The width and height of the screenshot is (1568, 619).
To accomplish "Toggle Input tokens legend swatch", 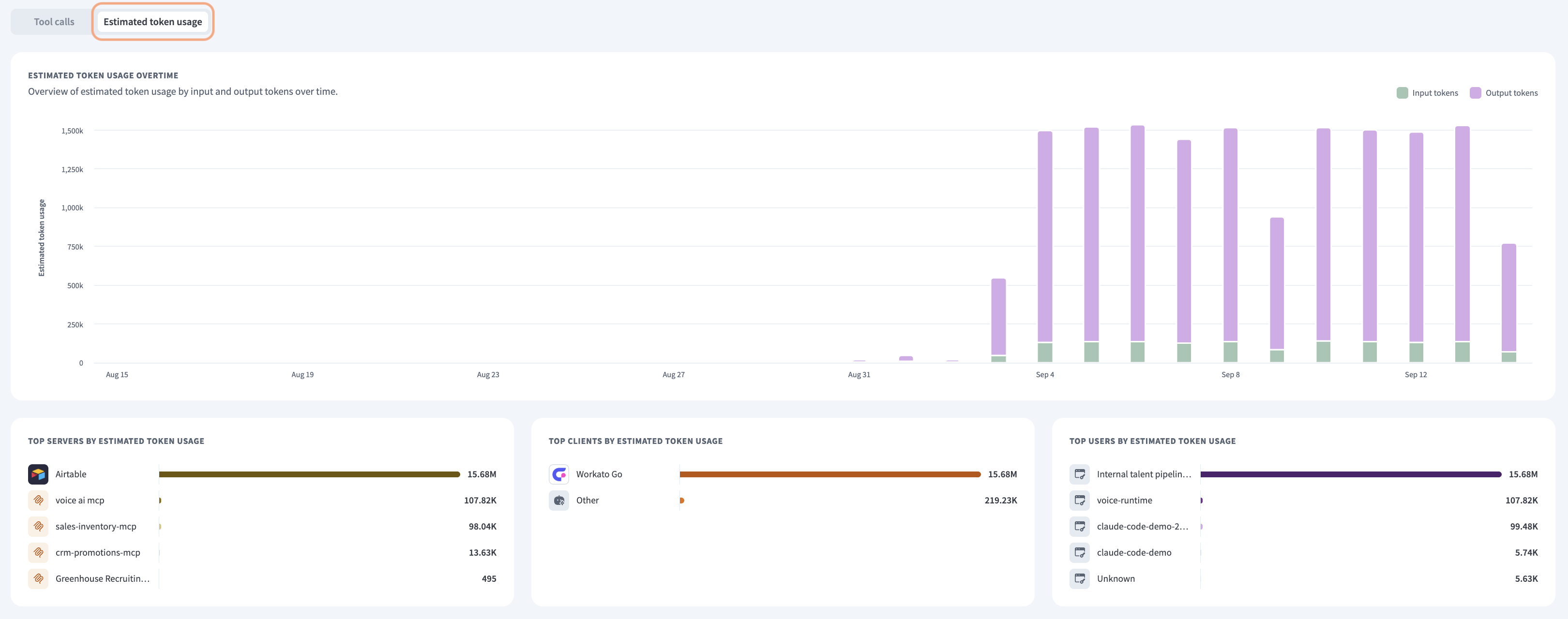I will pos(1402,93).
